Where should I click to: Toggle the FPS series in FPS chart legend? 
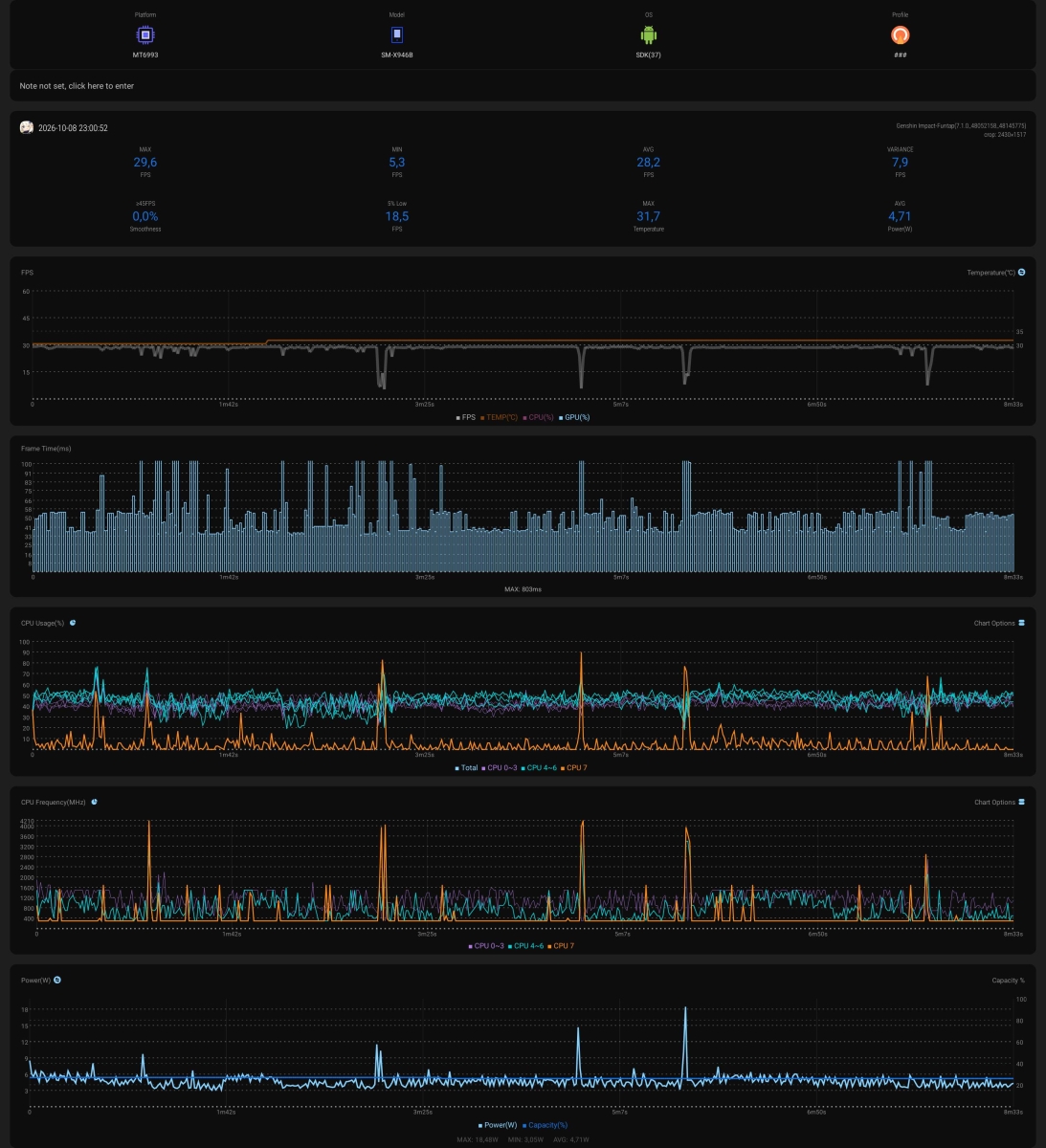(466, 417)
